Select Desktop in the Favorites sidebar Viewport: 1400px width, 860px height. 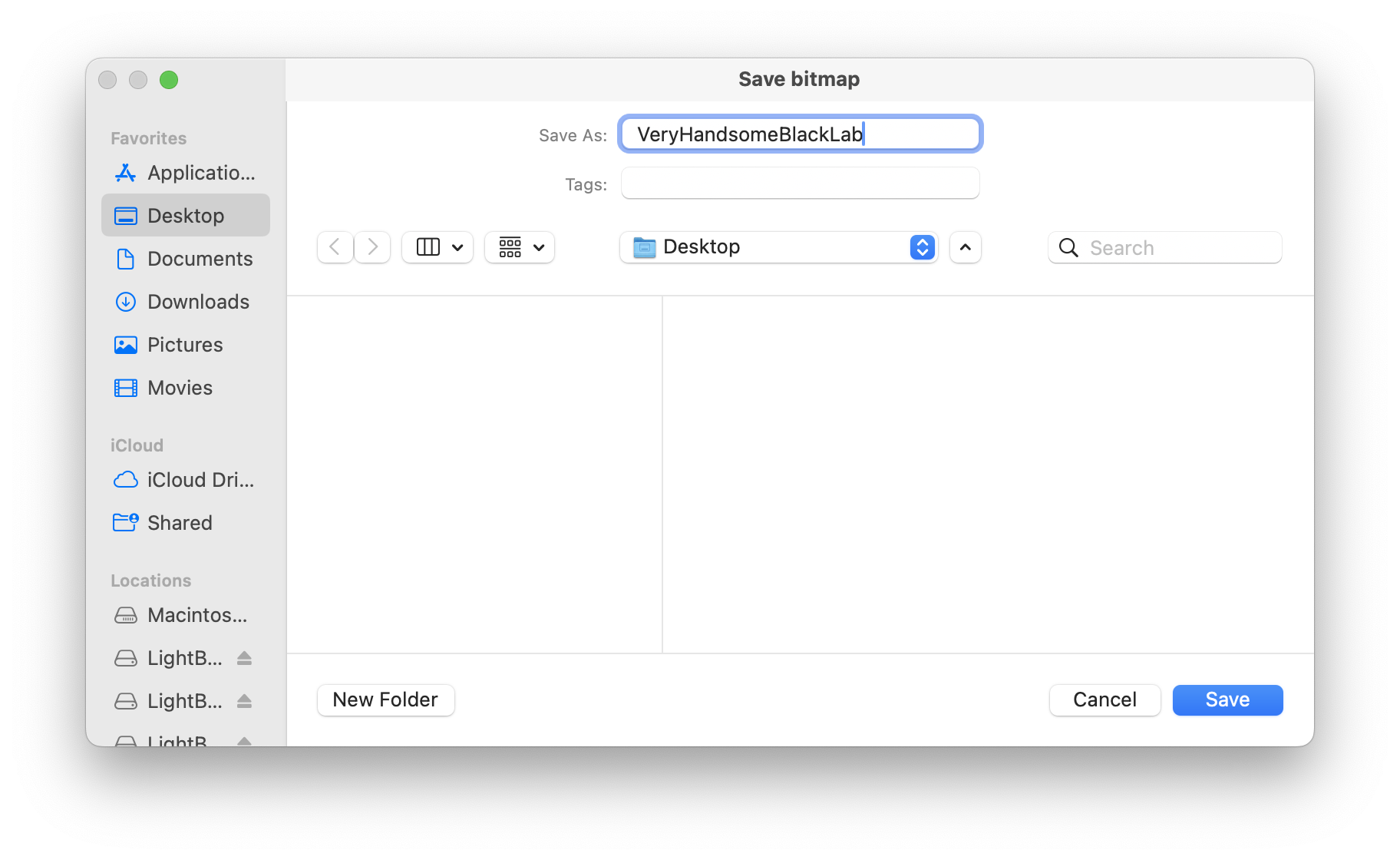tap(185, 216)
